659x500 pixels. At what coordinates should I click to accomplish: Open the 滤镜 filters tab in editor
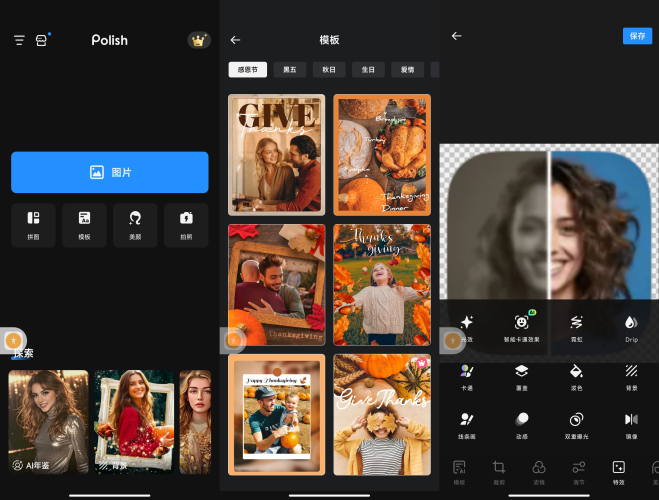coord(538,471)
